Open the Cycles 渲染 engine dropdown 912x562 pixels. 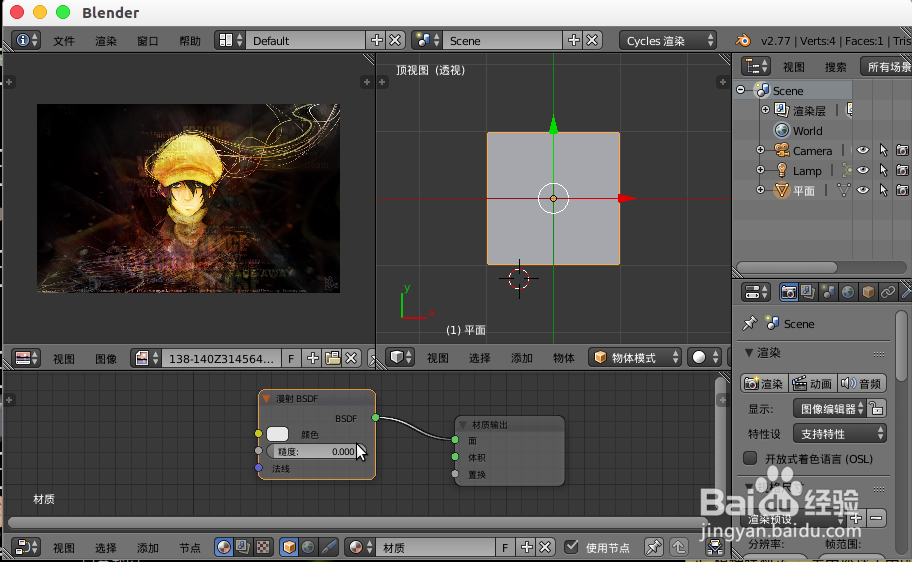click(668, 40)
